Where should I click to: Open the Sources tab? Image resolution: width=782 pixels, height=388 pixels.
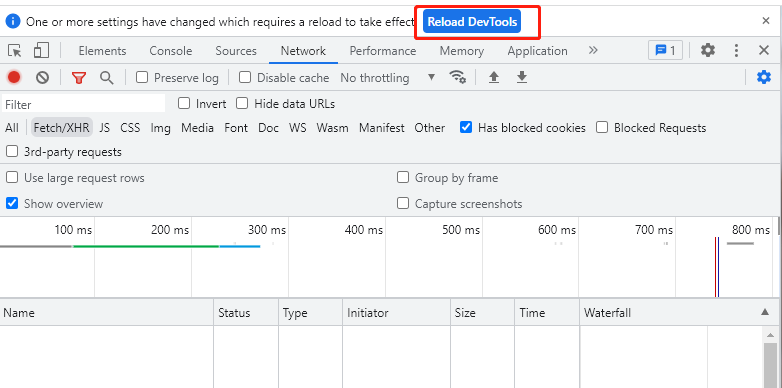(x=236, y=51)
